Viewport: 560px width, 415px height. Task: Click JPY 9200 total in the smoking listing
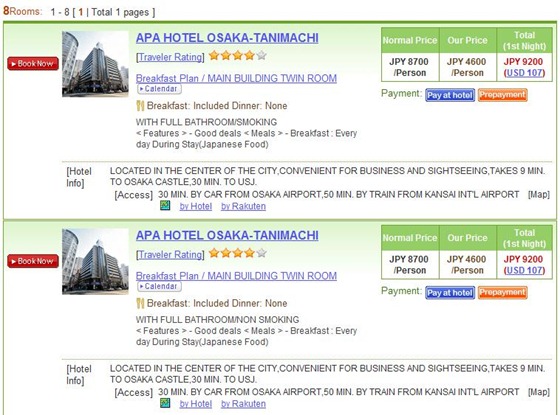[523, 61]
